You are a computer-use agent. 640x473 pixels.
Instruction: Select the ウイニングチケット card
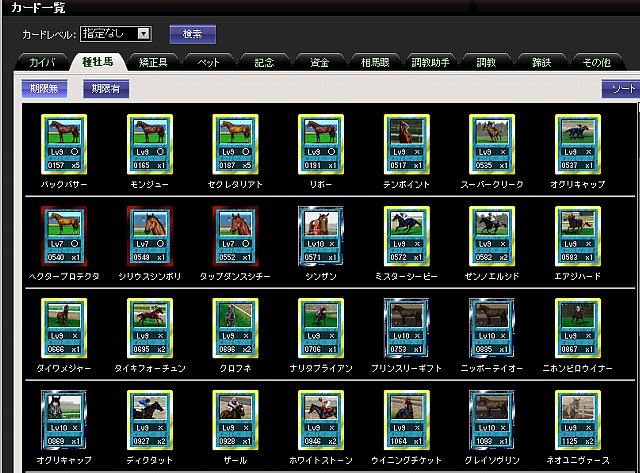407,420
